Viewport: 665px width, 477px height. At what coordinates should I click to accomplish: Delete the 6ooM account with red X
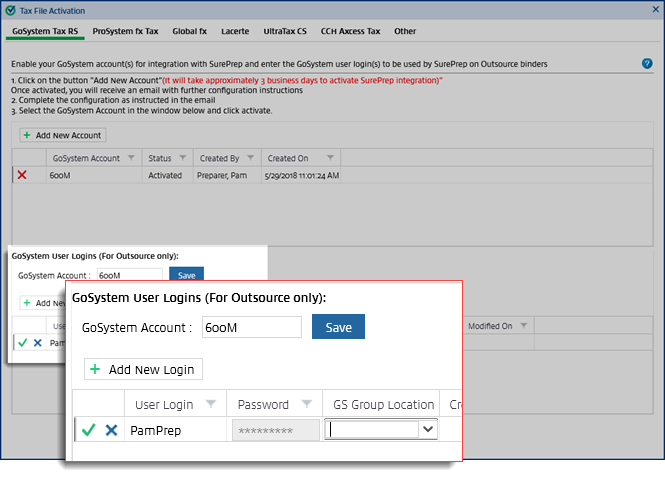22,175
